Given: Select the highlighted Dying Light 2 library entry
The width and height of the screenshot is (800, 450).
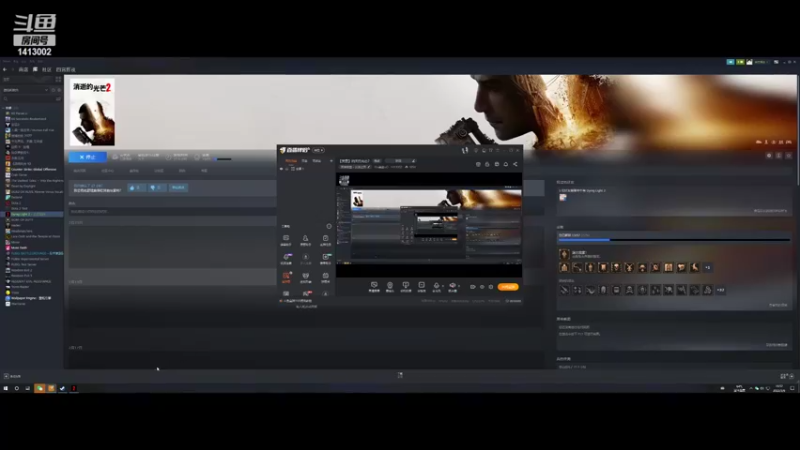Looking at the screenshot, I should click(x=32, y=214).
